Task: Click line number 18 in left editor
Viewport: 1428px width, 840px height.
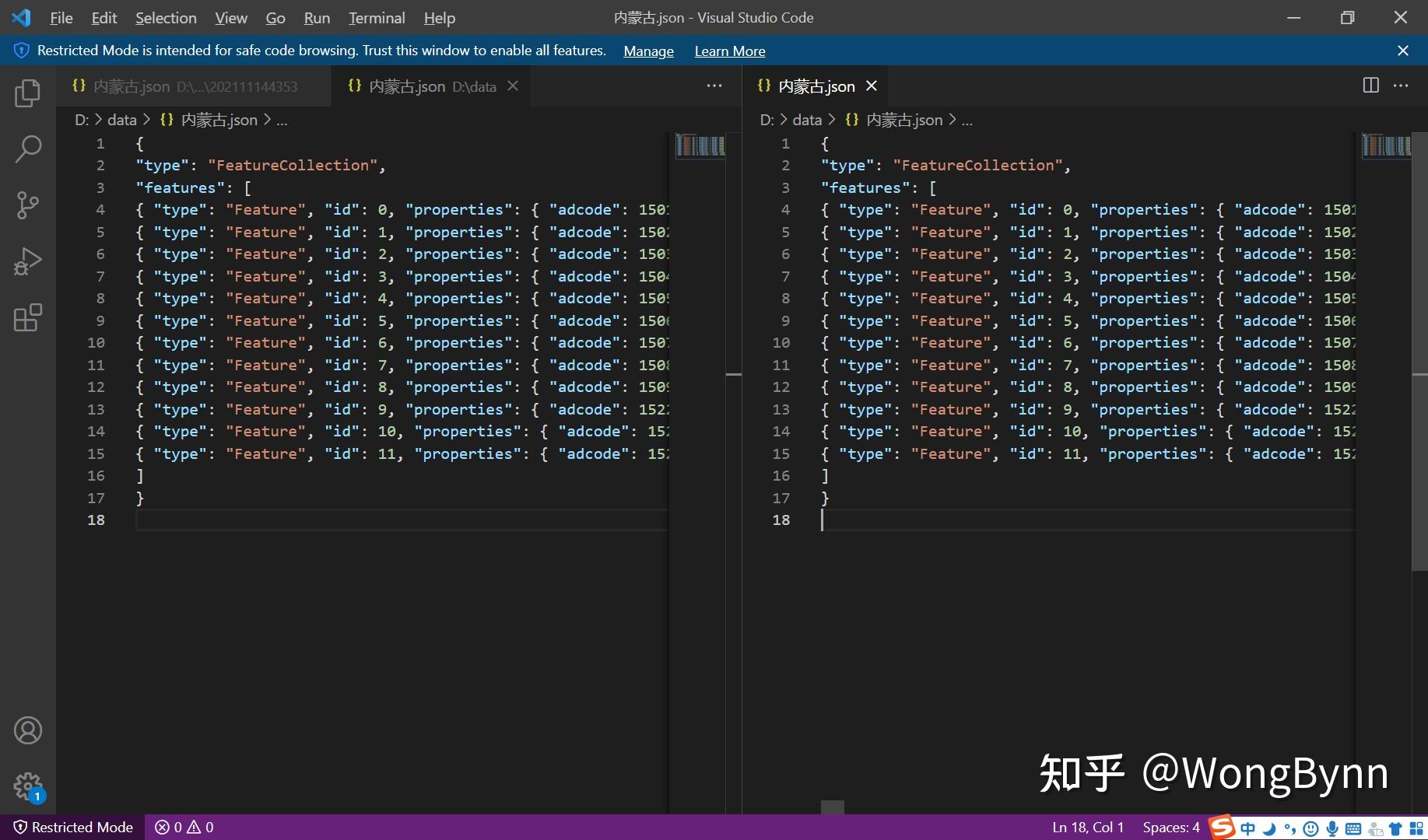Action: [x=96, y=520]
